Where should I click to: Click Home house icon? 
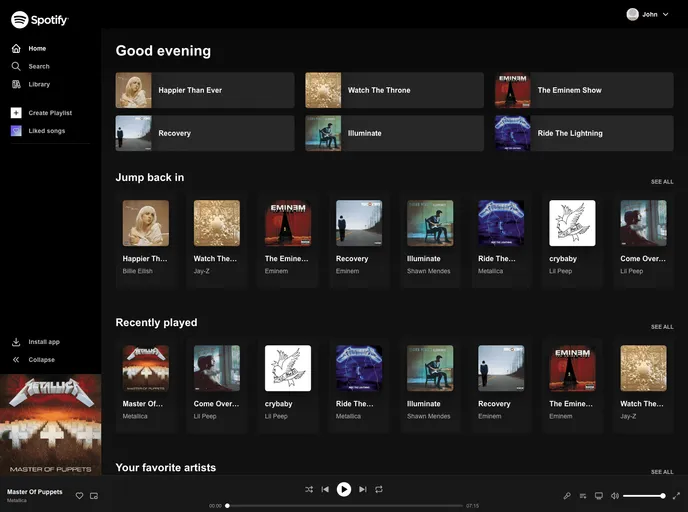pyautogui.click(x=16, y=48)
